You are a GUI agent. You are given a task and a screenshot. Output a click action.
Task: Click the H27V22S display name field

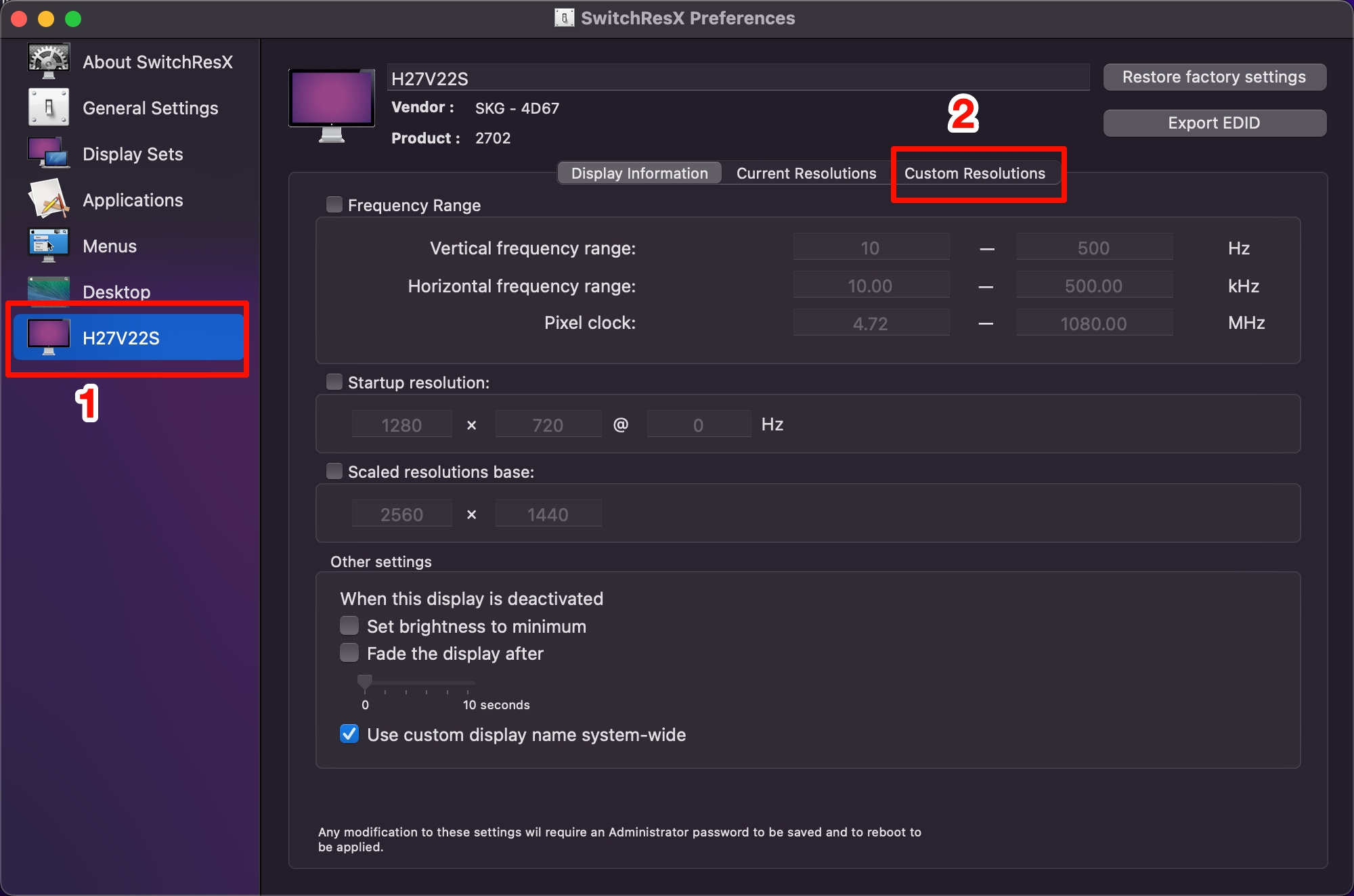[738, 79]
